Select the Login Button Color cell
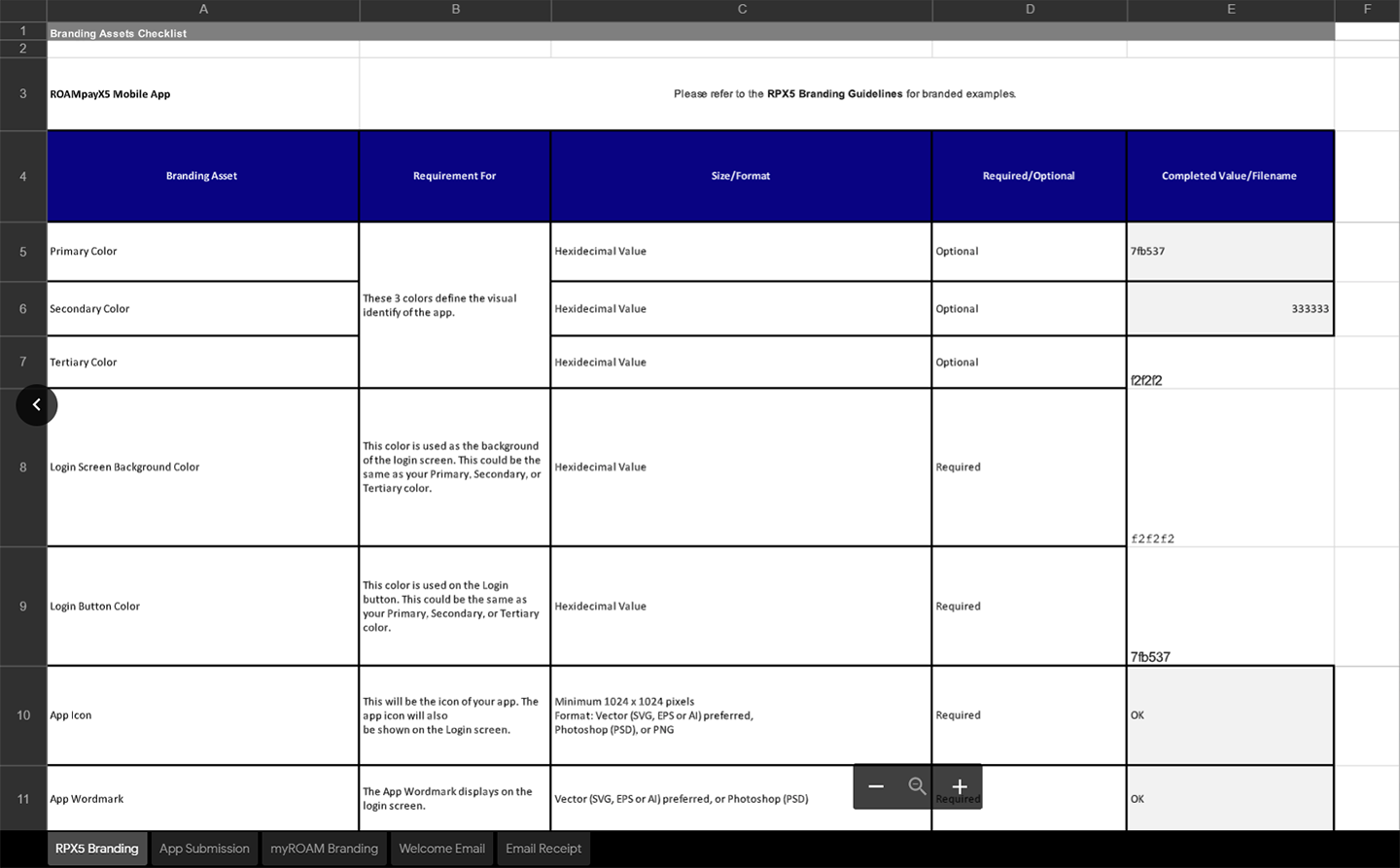 point(203,607)
